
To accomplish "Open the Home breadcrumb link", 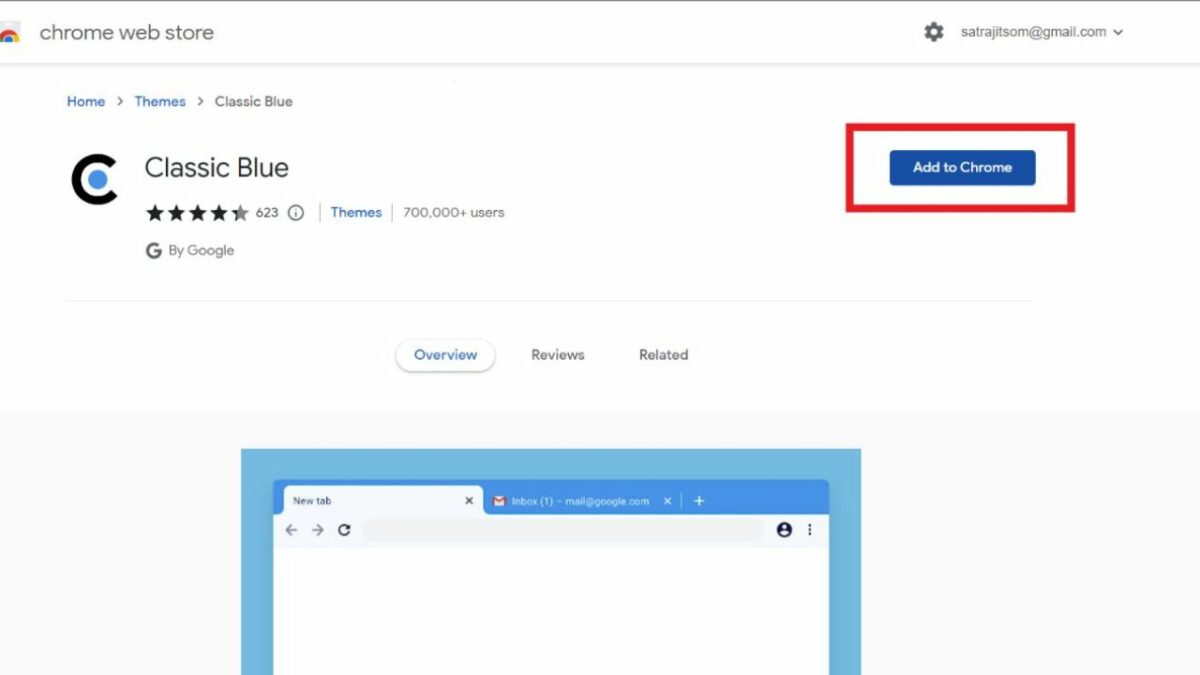I will (x=85, y=101).
